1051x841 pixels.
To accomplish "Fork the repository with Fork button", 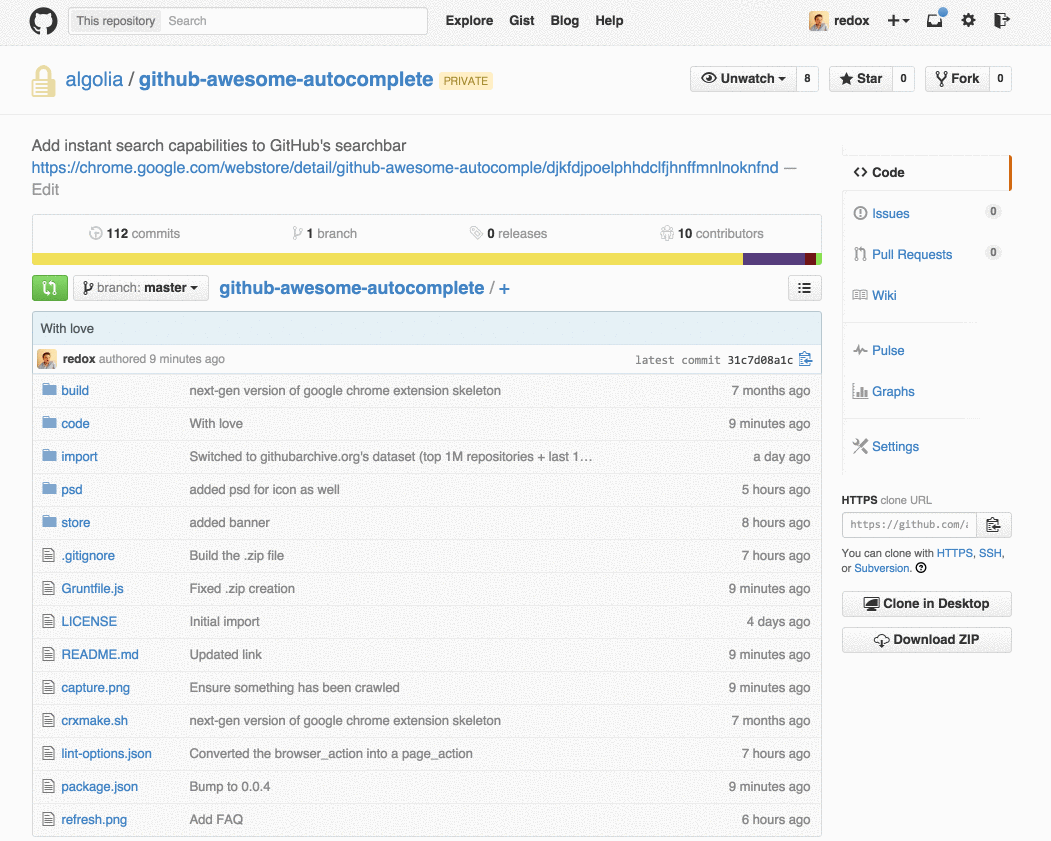I will click(957, 78).
